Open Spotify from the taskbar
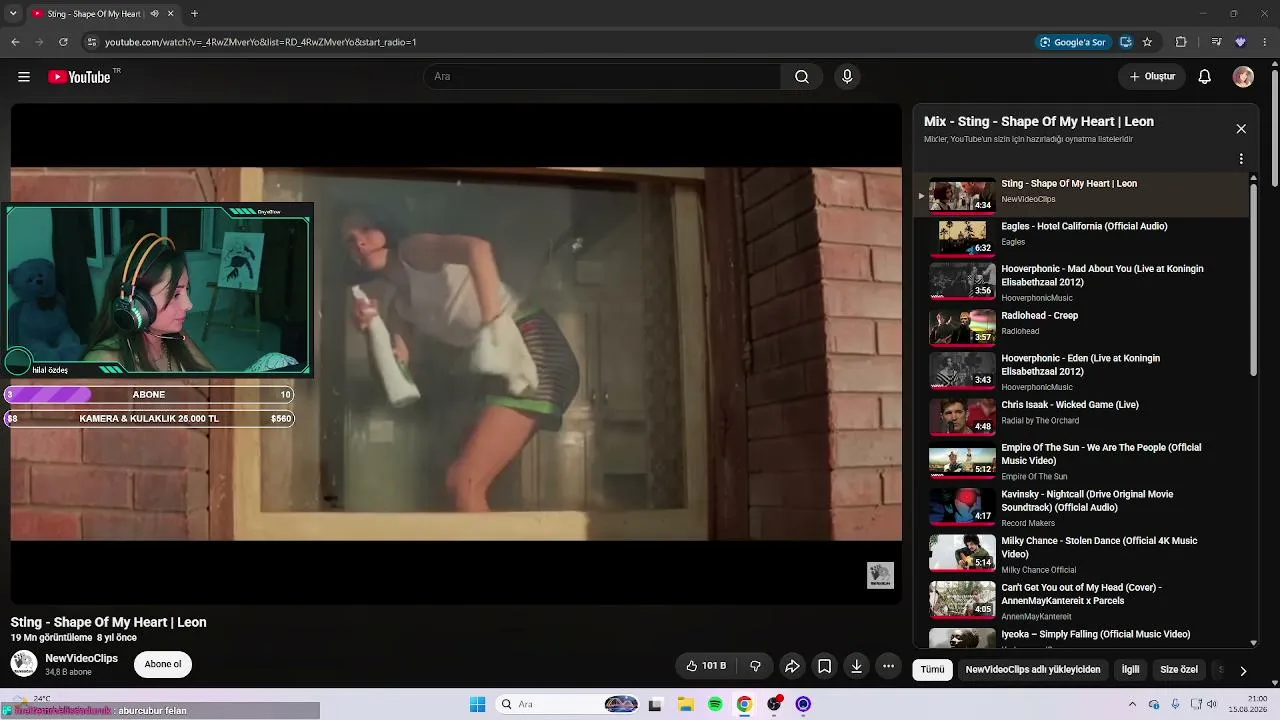This screenshot has height=720, width=1280. point(715,705)
